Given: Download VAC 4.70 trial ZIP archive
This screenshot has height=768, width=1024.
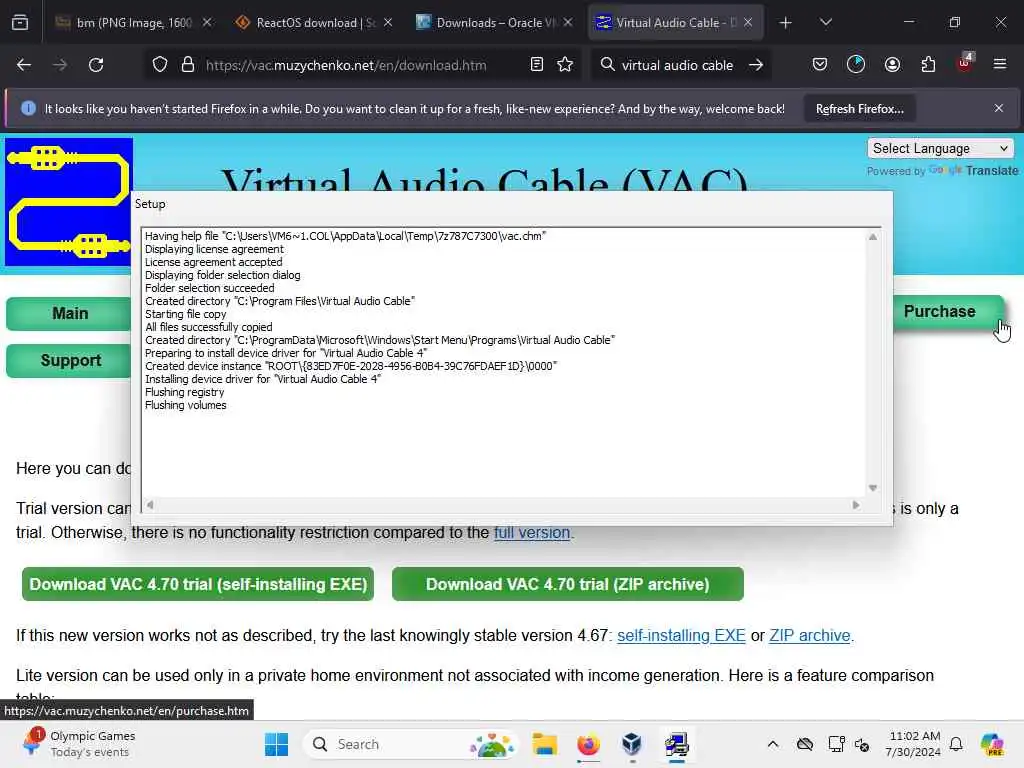Looking at the screenshot, I should point(568,584).
